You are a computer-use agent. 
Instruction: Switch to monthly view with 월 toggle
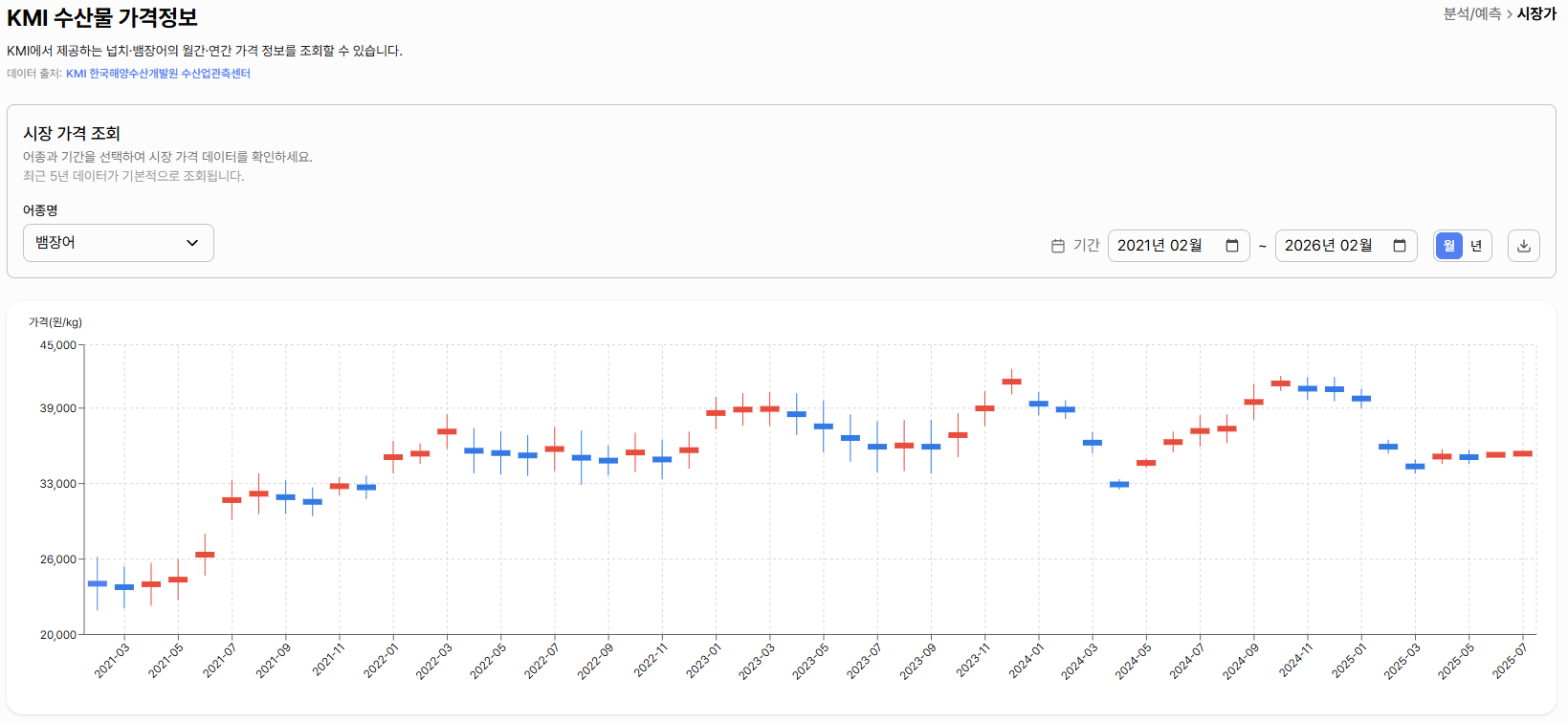click(1449, 246)
